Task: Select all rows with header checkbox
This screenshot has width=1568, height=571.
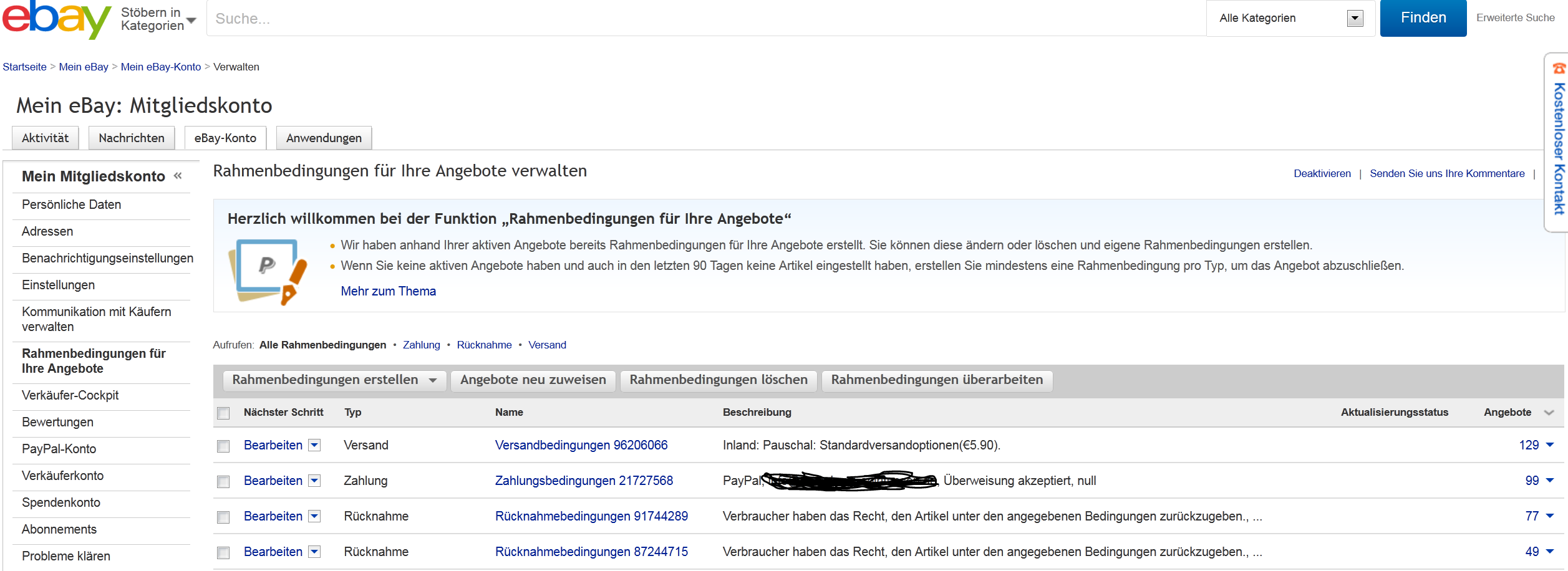Action: tap(223, 413)
